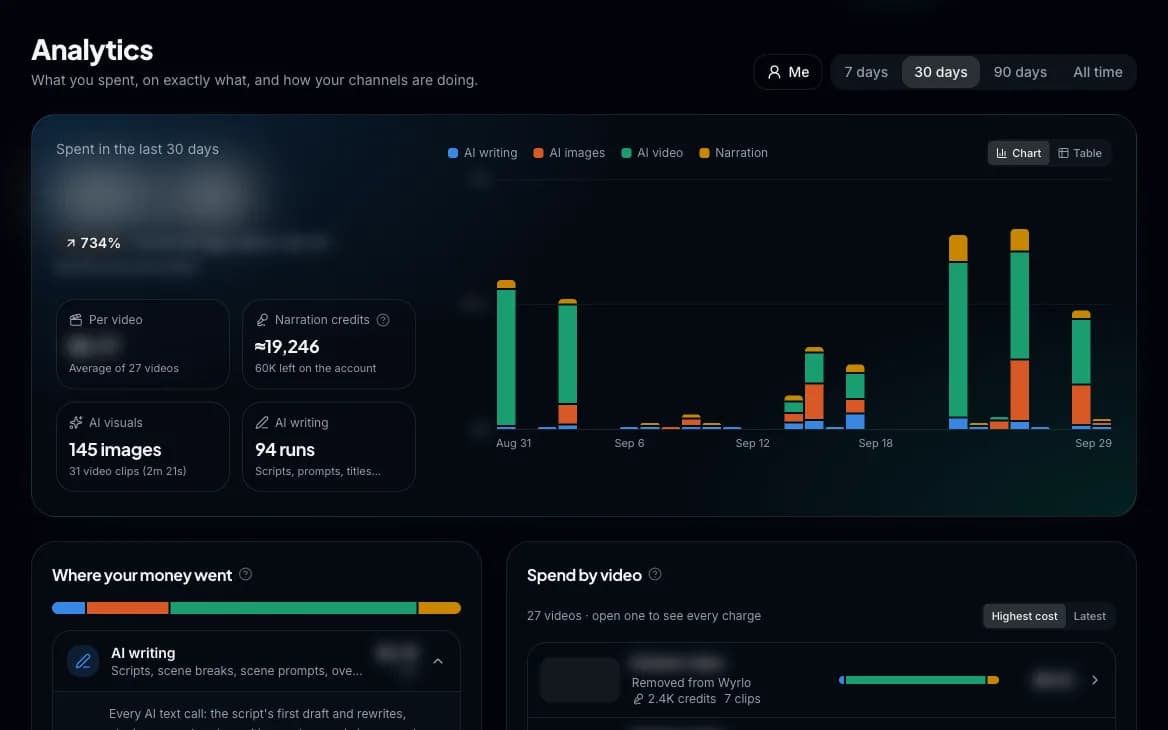Click the Narration credits help icon
The image size is (1168, 730).
383,320
